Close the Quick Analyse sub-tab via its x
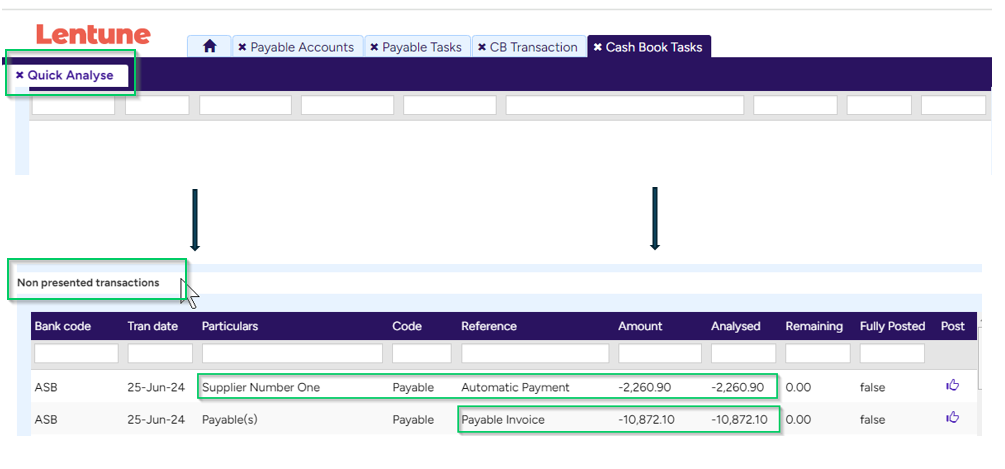This screenshot has width=1005, height=469. tap(19, 76)
